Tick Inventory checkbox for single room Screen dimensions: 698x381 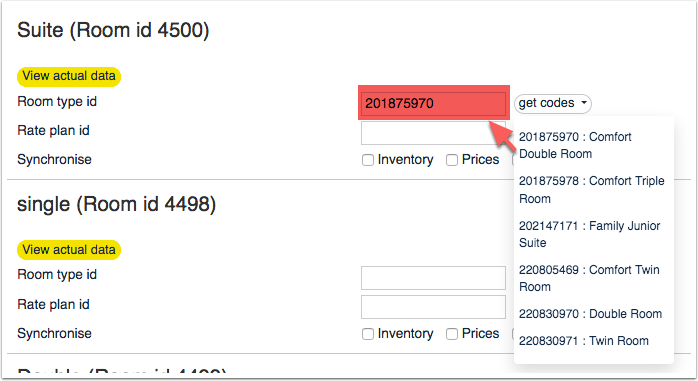click(368, 334)
